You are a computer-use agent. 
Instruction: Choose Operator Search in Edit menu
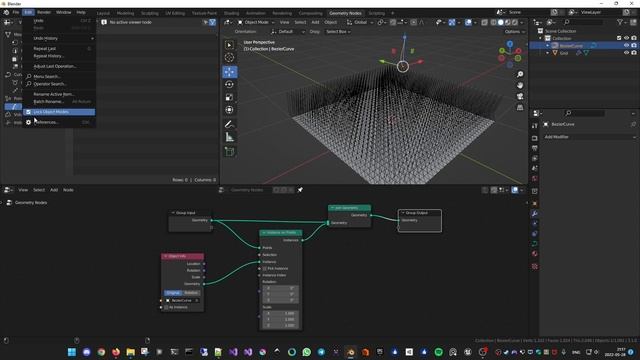click(60, 84)
